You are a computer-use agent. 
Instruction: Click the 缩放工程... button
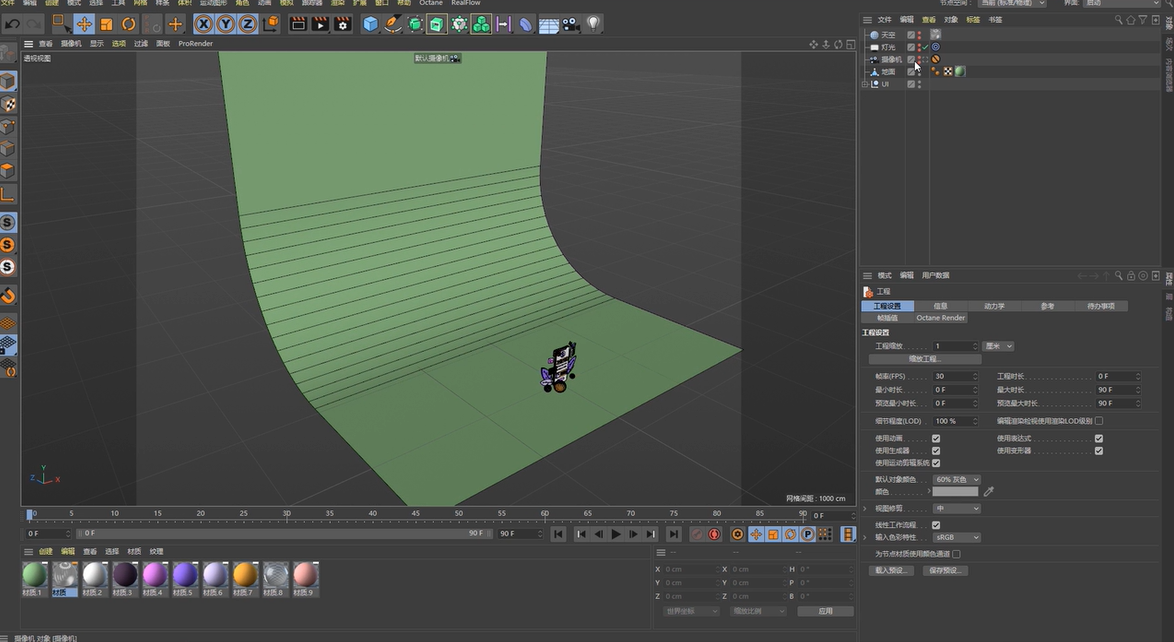point(925,359)
